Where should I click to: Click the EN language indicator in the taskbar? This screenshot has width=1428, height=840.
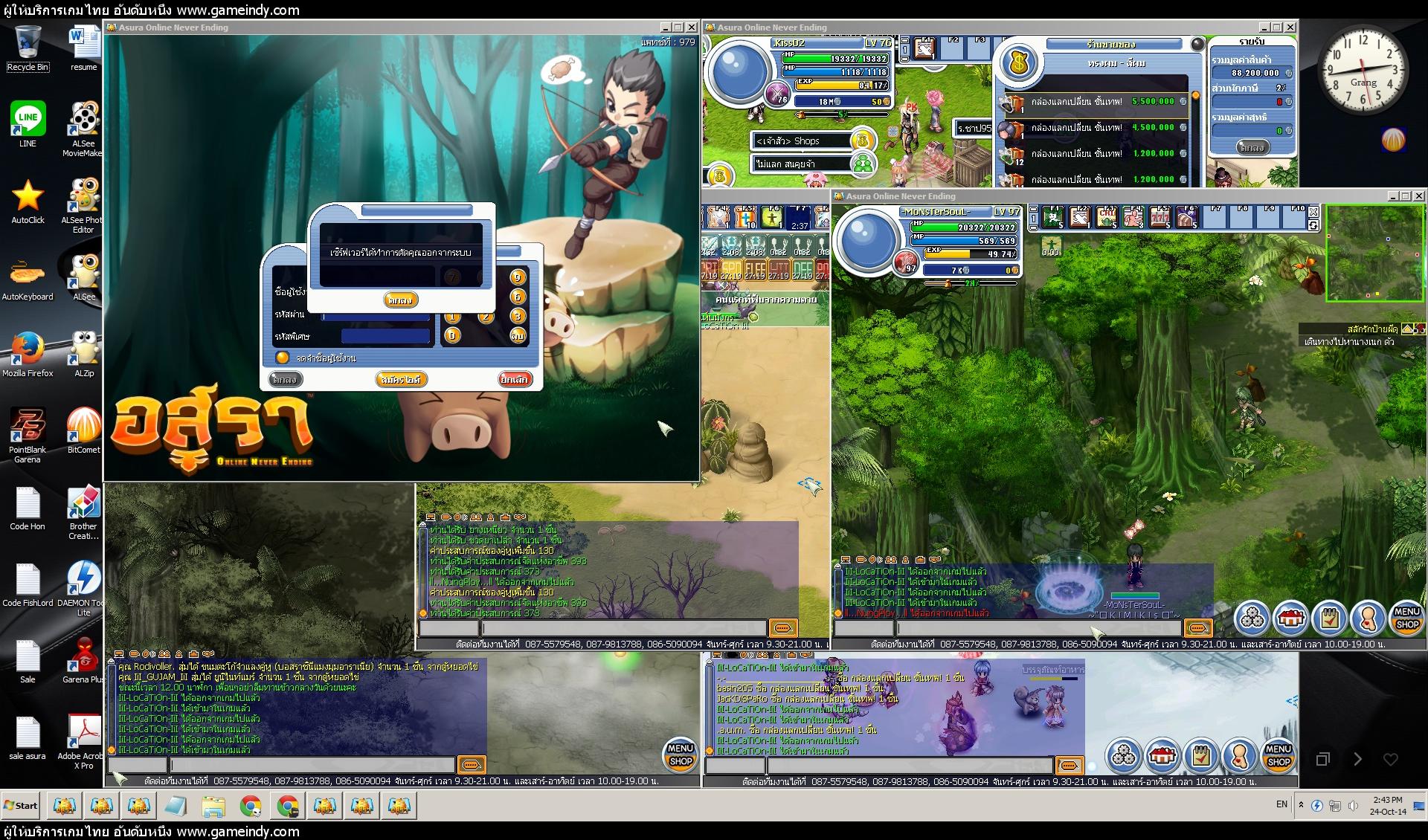click(x=1281, y=804)
